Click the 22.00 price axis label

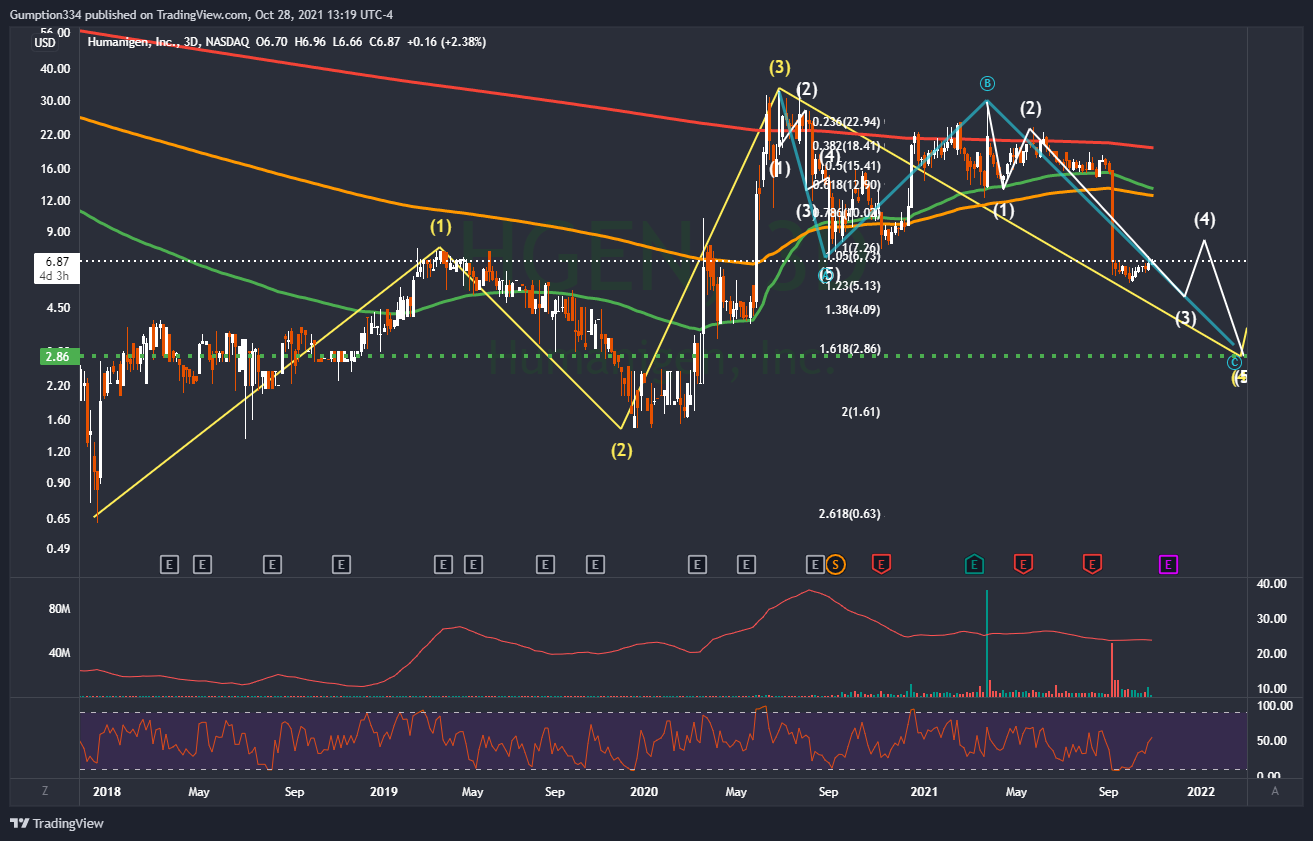coord(56,135)
